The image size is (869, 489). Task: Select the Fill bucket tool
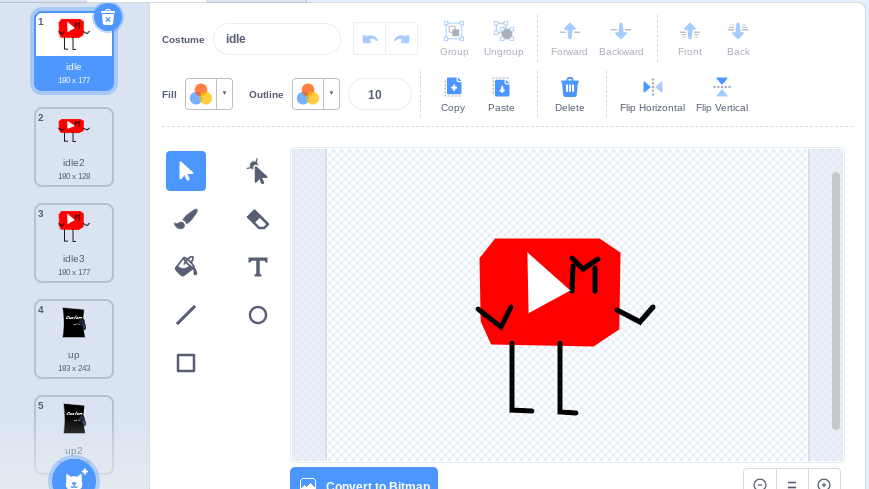click(186, 267)
